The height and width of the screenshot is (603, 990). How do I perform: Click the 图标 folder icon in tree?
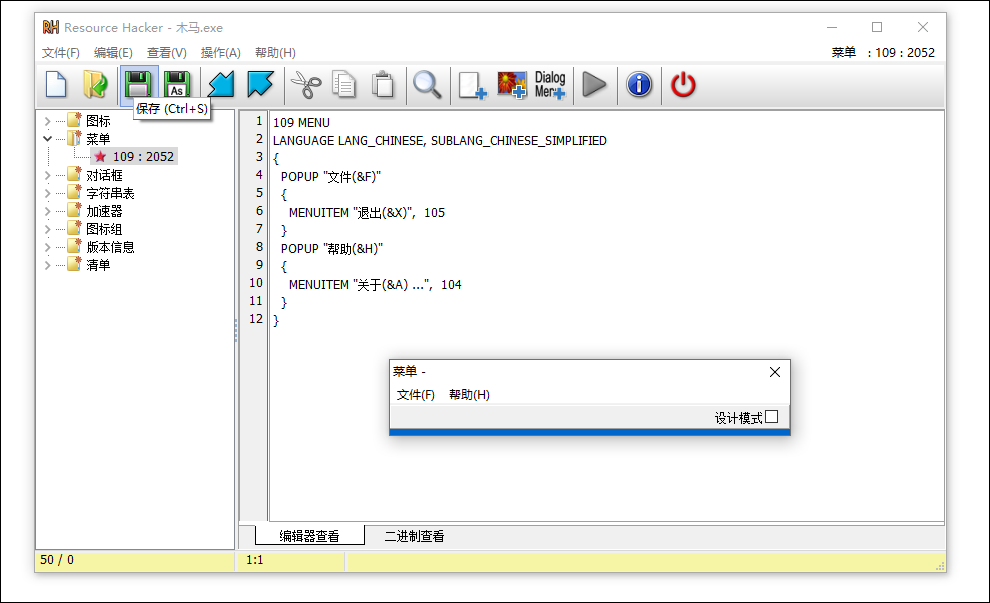click(75, 120)
